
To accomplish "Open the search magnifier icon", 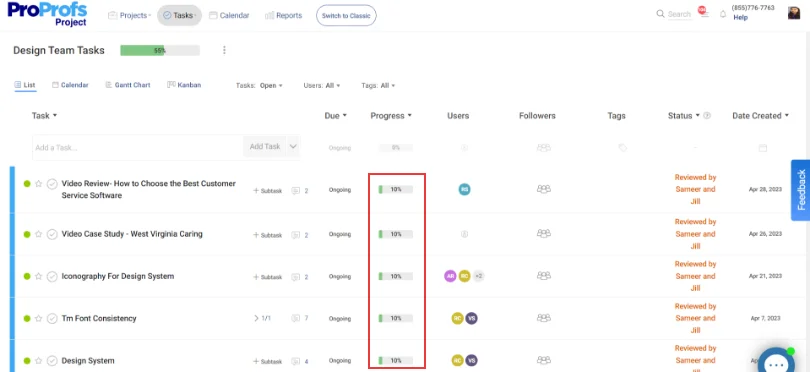I will click(x=660, y=14).
